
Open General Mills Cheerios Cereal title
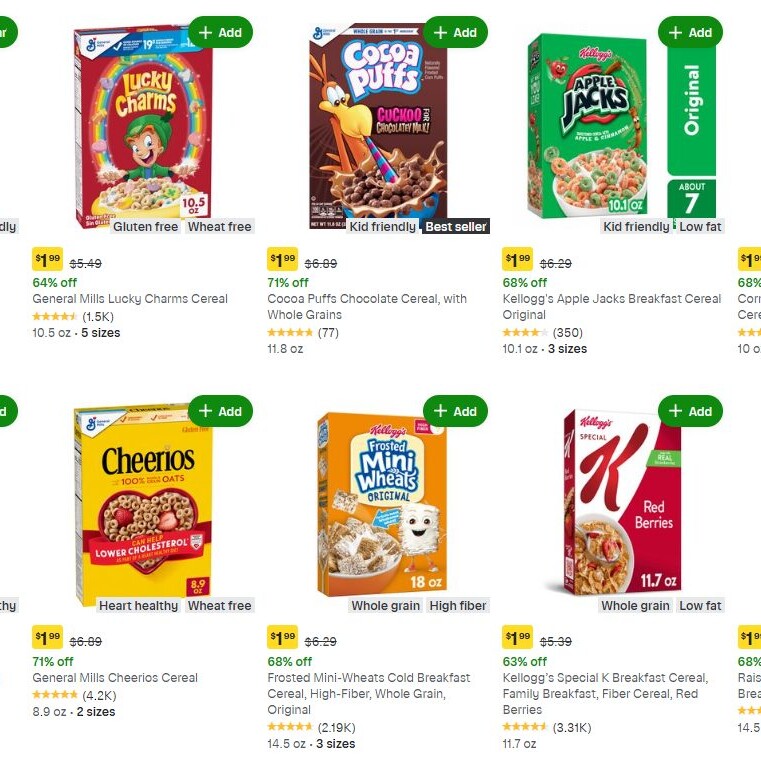pyautogui.click(x=115, y=678)
